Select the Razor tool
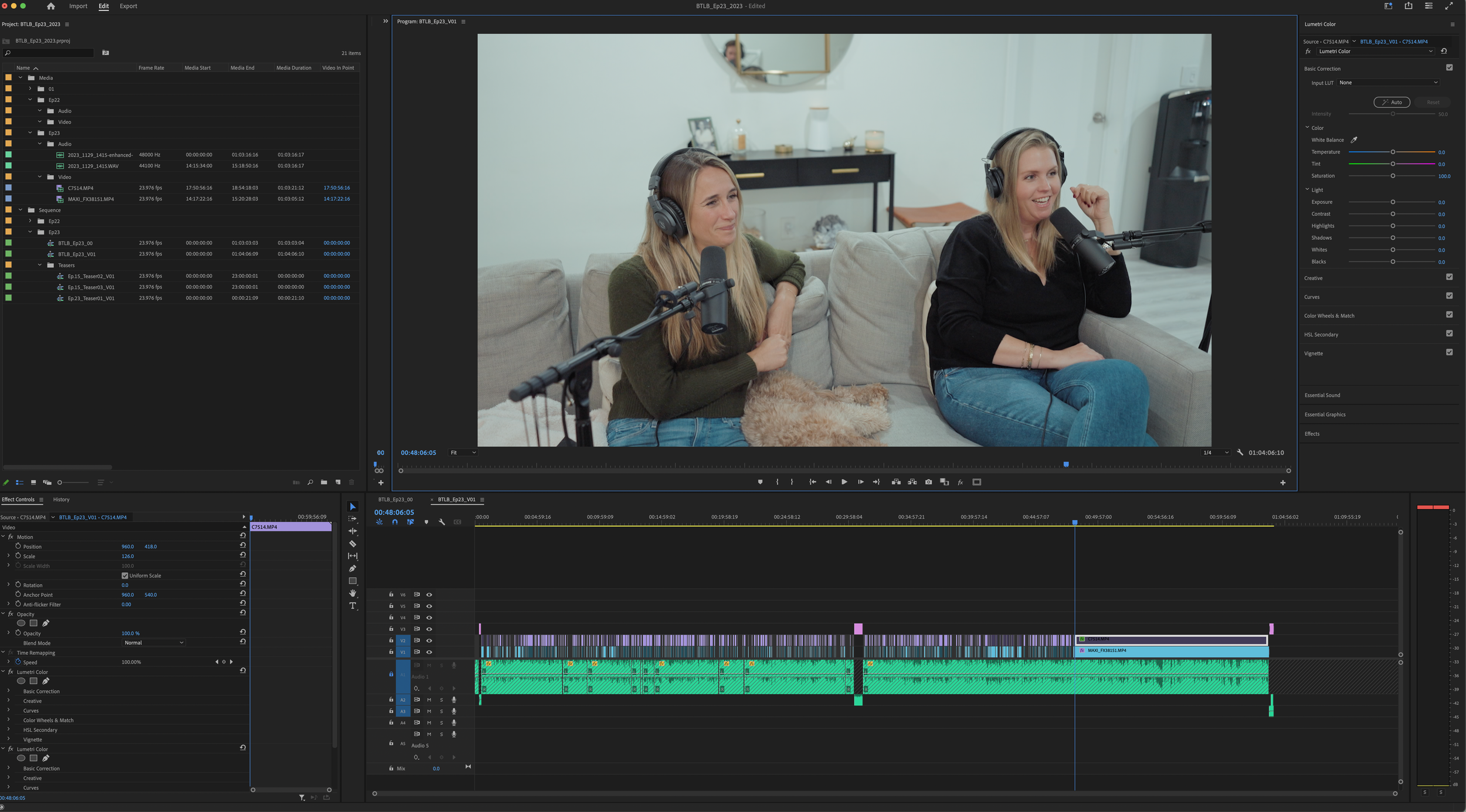This screenshot has width=1466, height=812. pos(352,543)
